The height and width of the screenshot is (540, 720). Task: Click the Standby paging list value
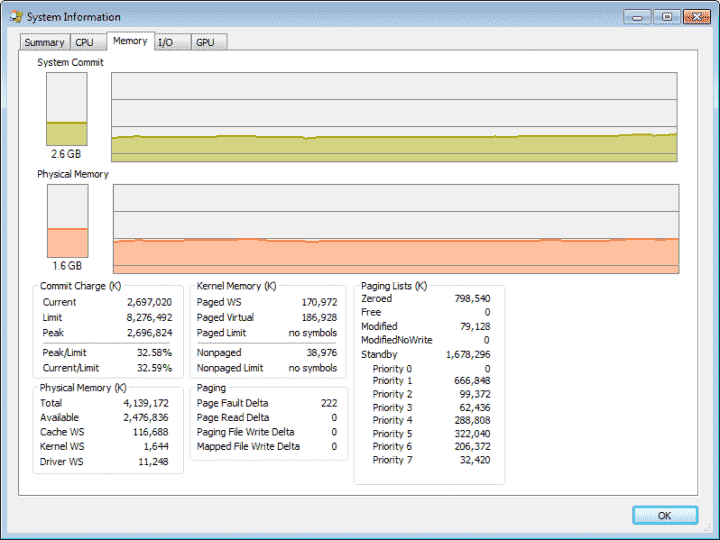click(468, 354)
